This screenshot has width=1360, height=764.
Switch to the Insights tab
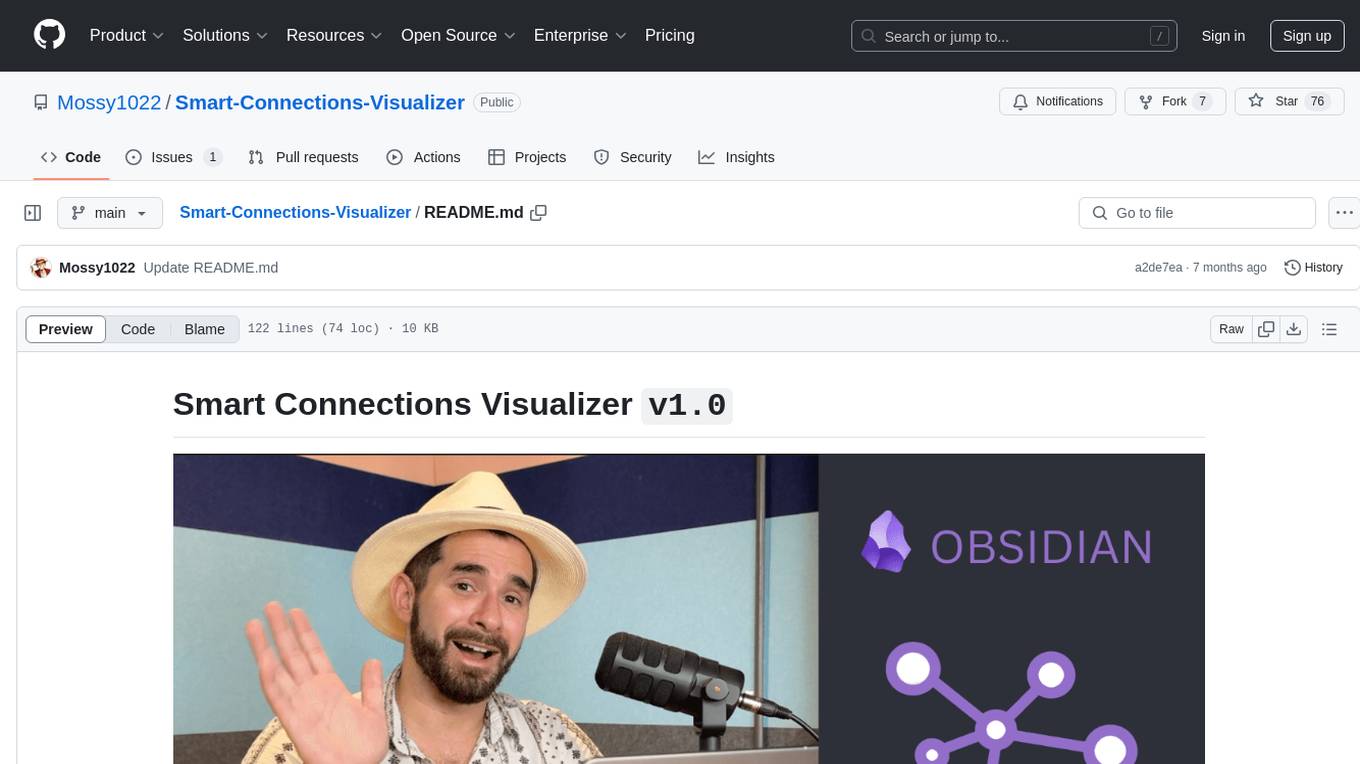pyautogui.click(x=736, y=157)
